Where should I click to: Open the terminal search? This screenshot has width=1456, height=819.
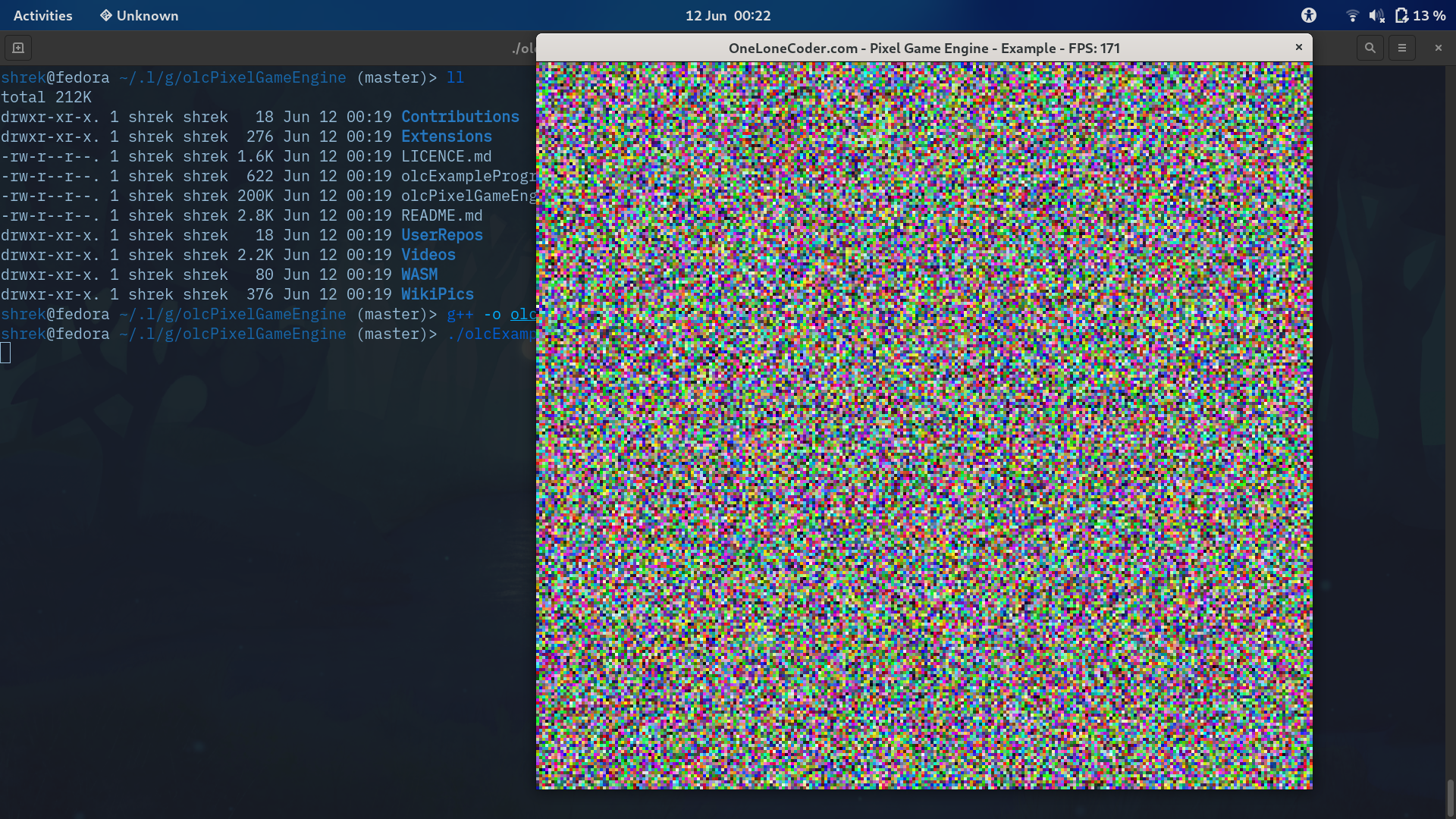click(1370, 47)
